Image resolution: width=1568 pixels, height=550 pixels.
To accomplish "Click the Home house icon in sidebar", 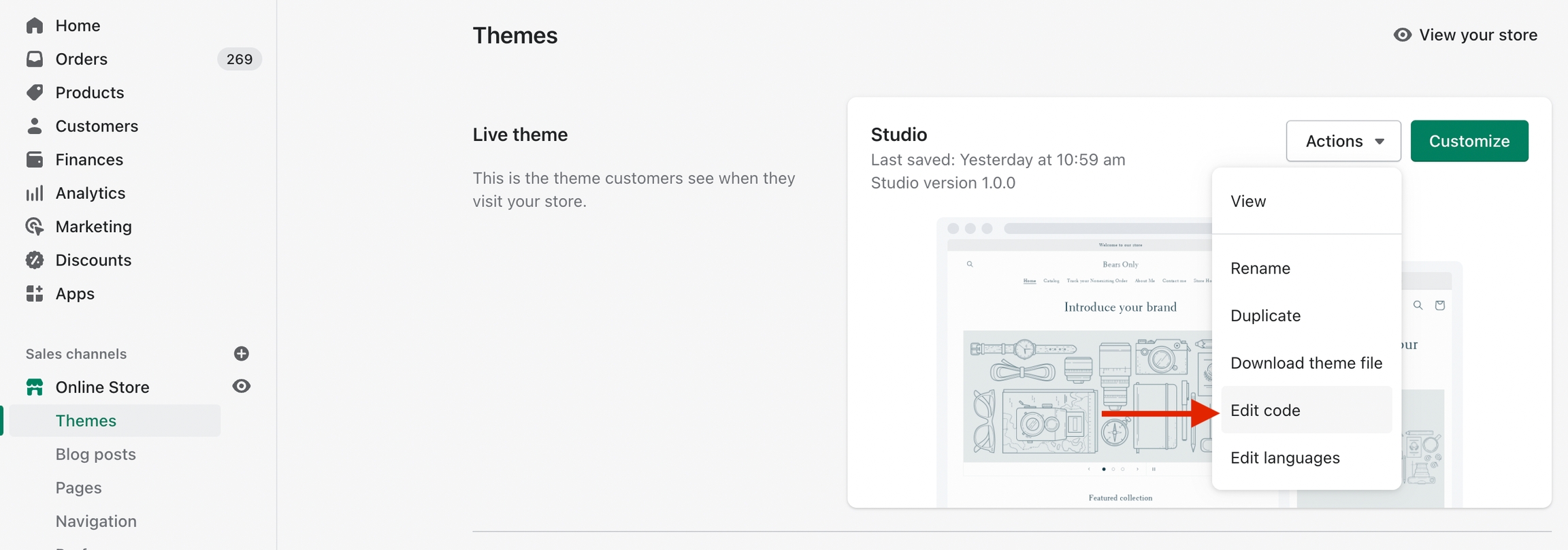I will [x=35, y=26].
